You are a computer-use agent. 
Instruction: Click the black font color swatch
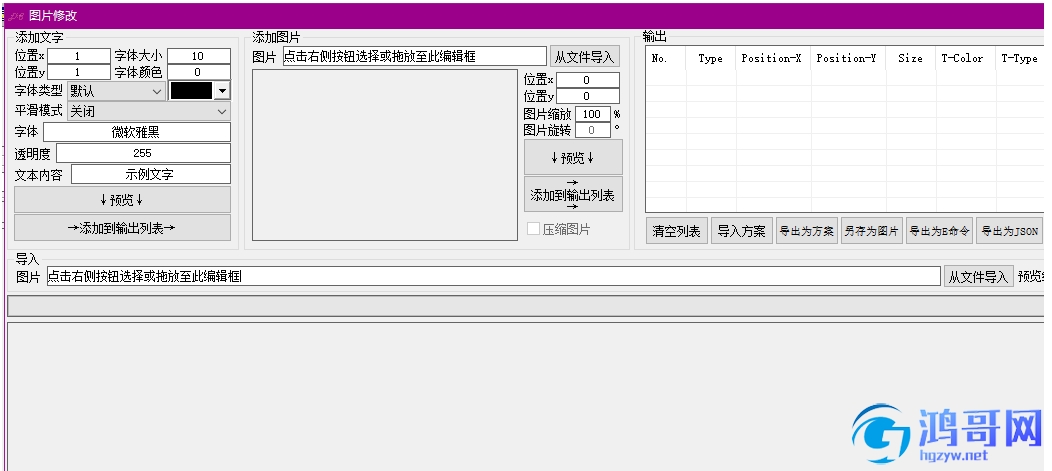tap(191, 91)
